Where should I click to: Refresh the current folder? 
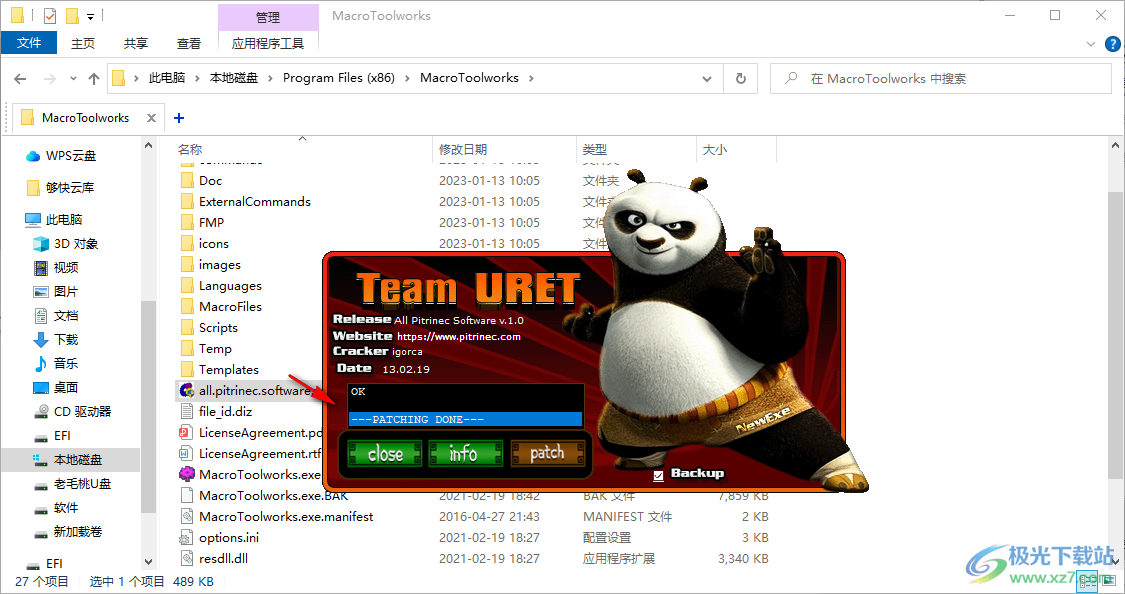pyautogui.click(x=740, y=78)
